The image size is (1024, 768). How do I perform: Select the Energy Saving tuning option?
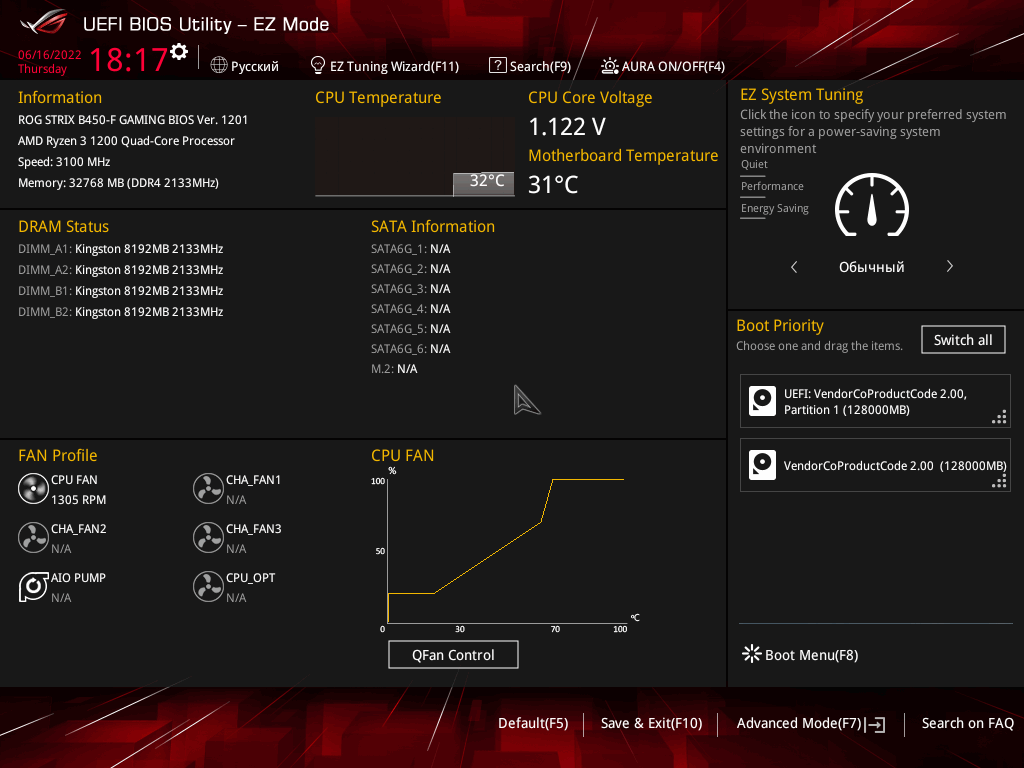click(x=775, y=209)
